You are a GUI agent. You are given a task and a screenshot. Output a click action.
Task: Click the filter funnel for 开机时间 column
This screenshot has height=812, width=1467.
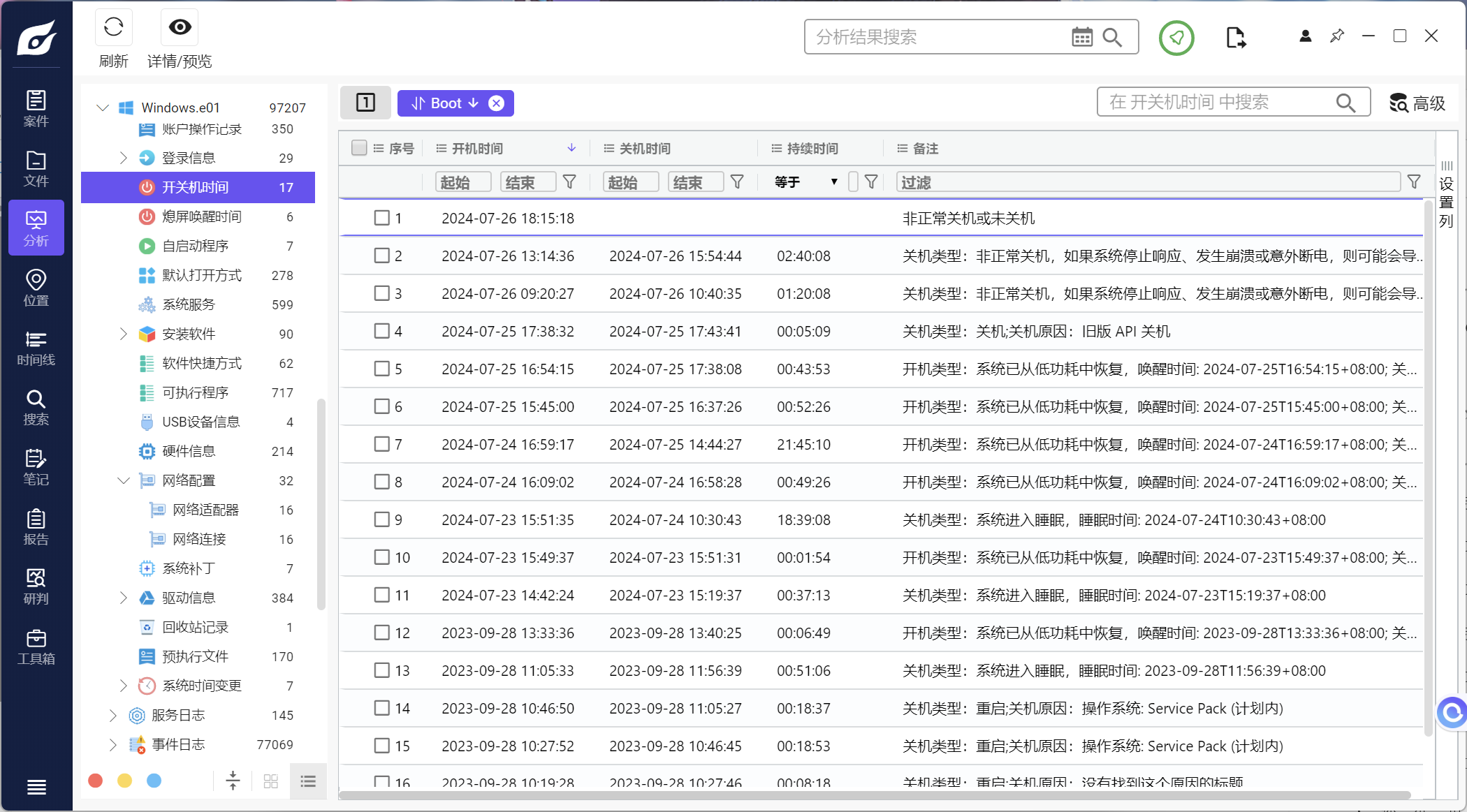pyautogui.click(x=569, y=182)
